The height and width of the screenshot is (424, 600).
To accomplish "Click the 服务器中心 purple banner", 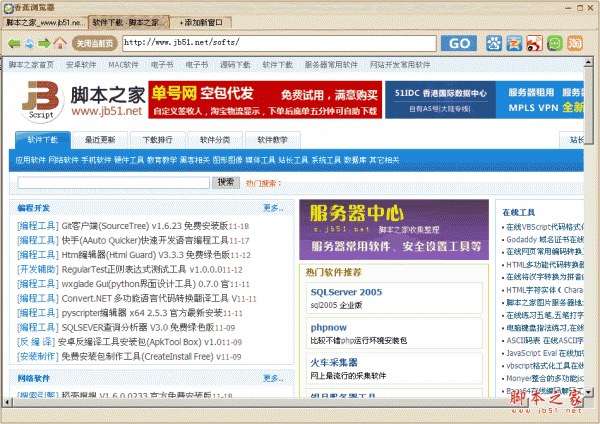I will (394, 230).
